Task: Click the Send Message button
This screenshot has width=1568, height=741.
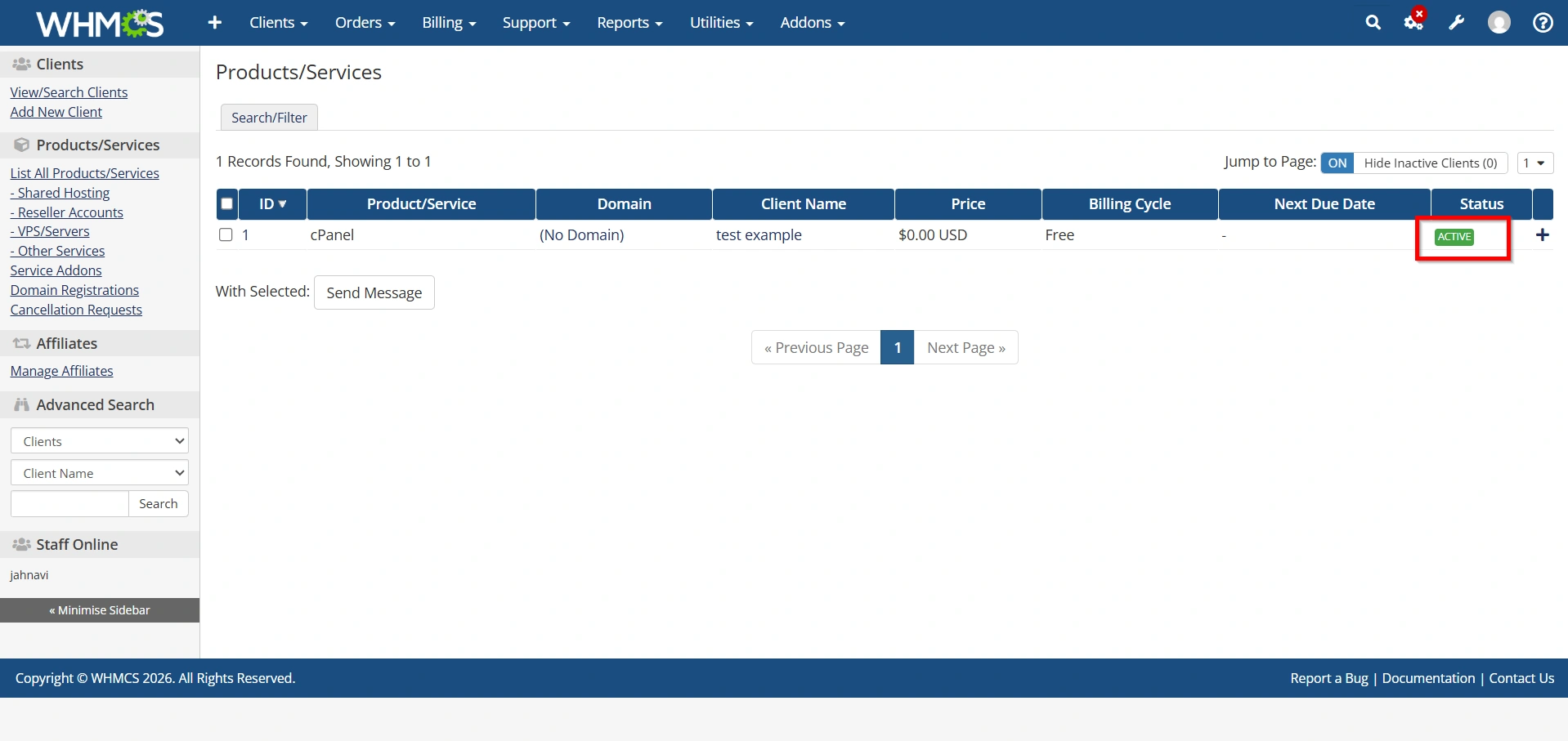Action: point(374,292)
